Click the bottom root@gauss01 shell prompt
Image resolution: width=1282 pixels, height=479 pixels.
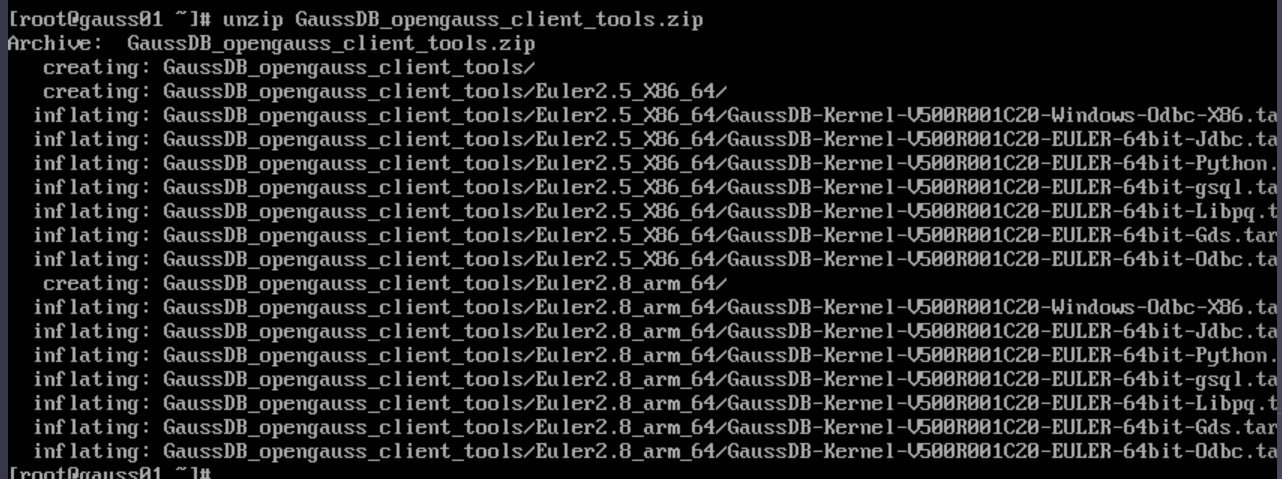pyautogui.click(x=108, y=472)
